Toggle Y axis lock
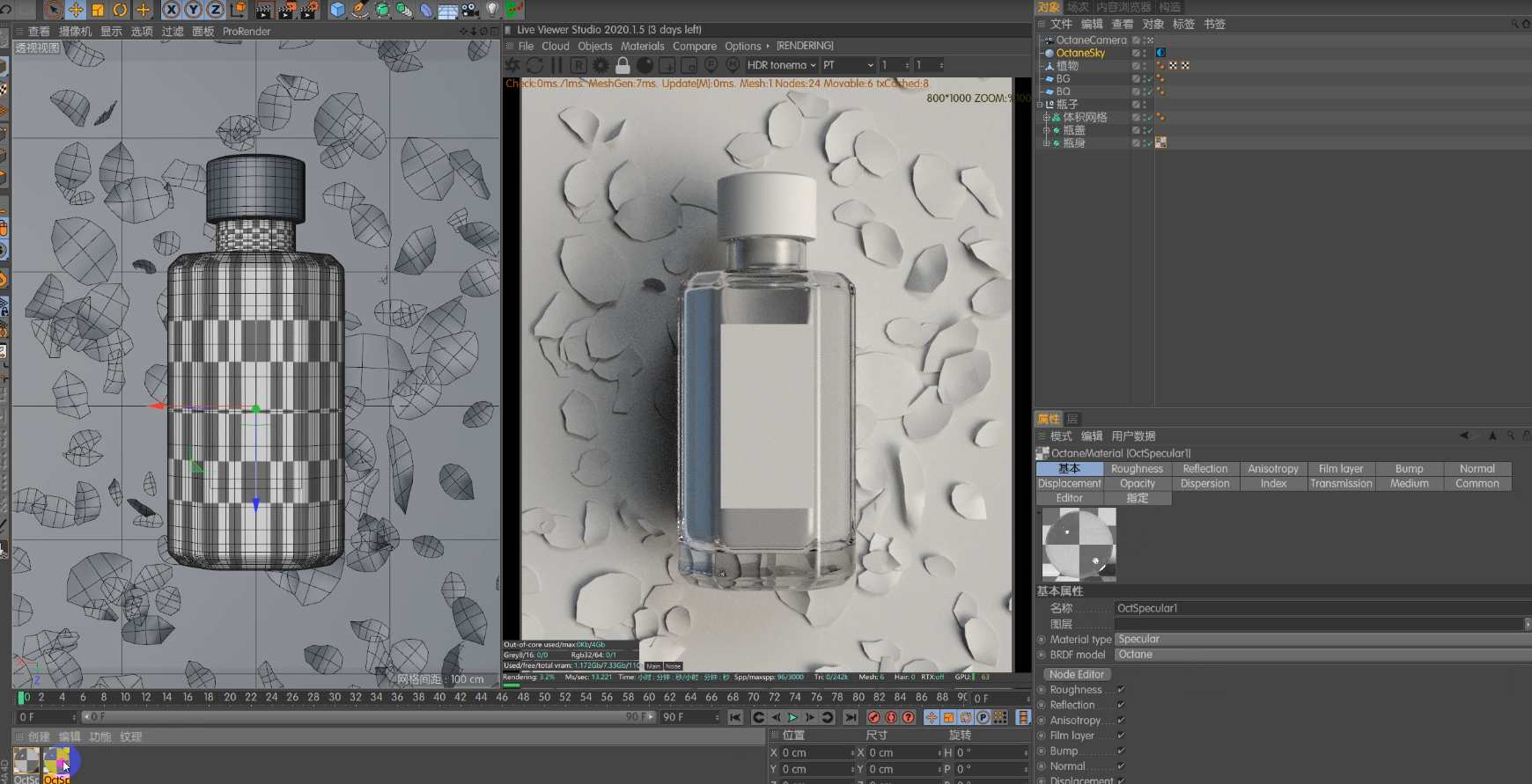 pos(194,10)
